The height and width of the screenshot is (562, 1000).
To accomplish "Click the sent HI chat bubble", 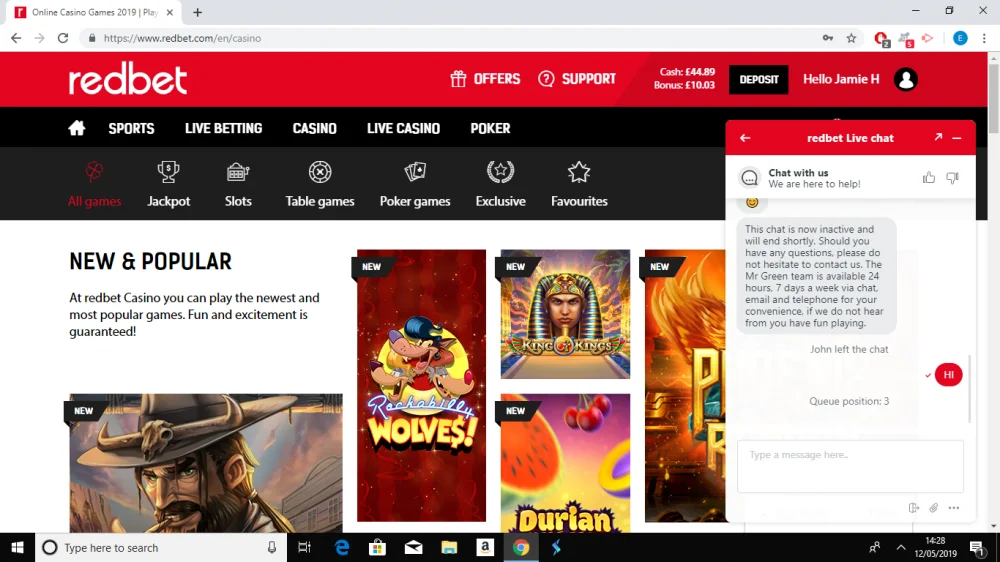I will coord(948,374).
